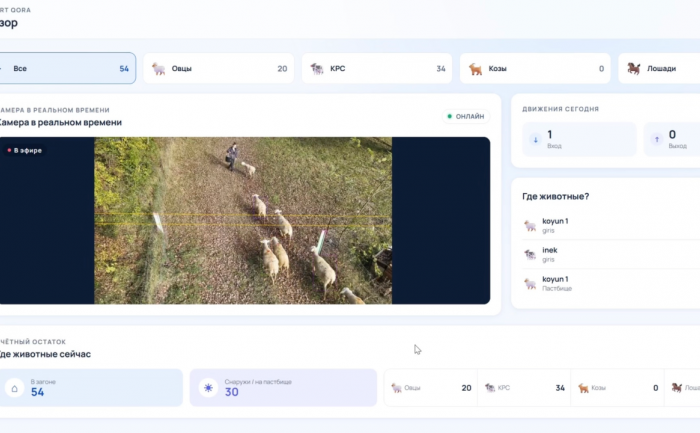Click the goat icon in bottom summary row
700x433 pixels.
click(x=583, y=388)
